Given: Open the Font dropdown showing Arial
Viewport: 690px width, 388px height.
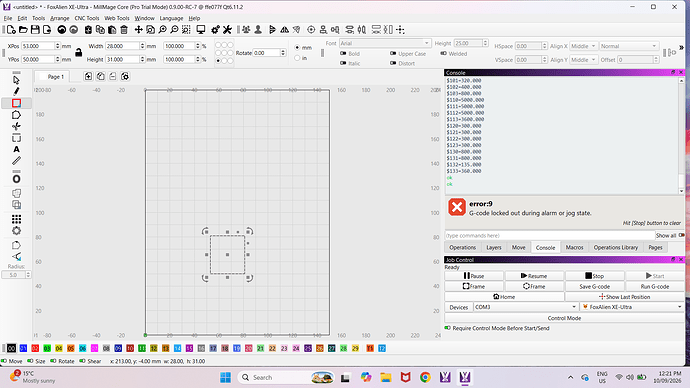Looking at the screenshot, I should click(385, 43).
